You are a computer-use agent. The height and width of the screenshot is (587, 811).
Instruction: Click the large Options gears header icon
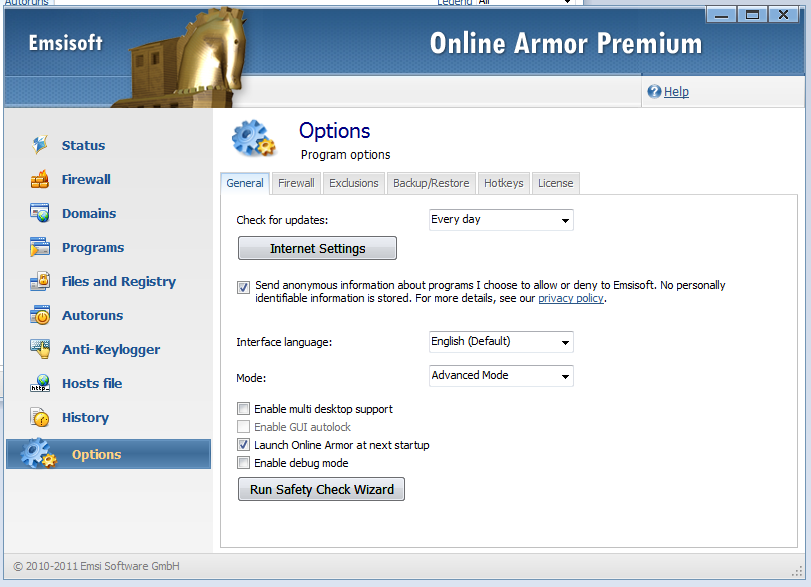click(x=253, y=138)
